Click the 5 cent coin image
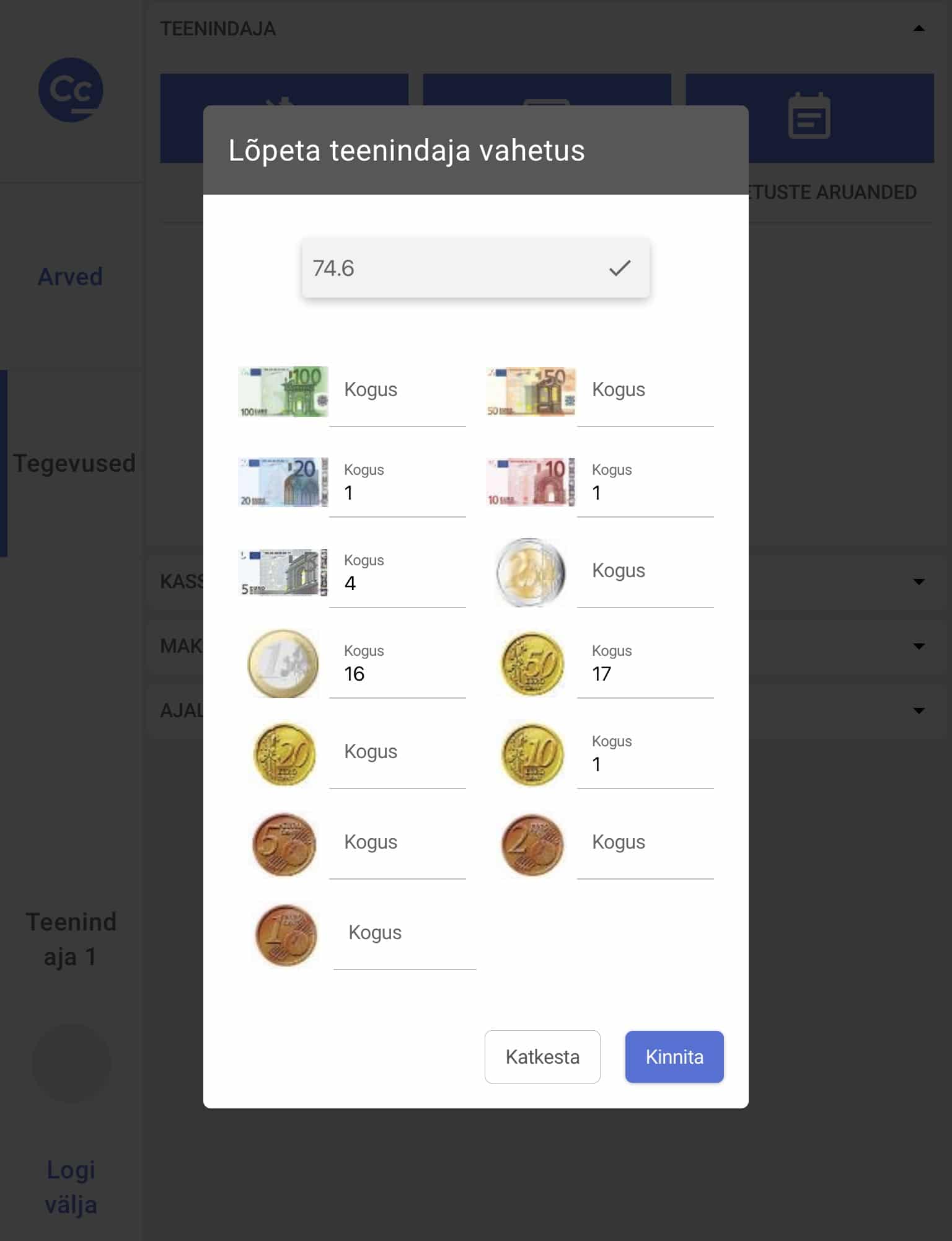 284,844
